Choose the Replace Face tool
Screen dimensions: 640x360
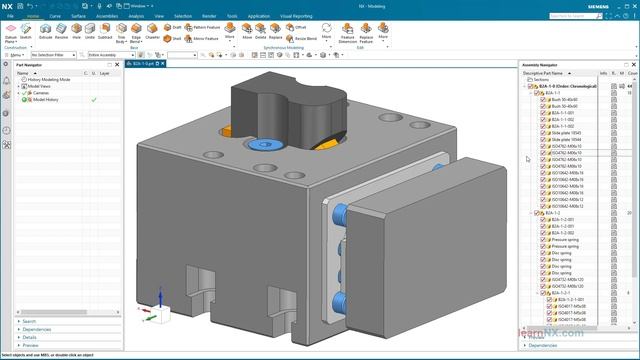(x=275, y=31)
